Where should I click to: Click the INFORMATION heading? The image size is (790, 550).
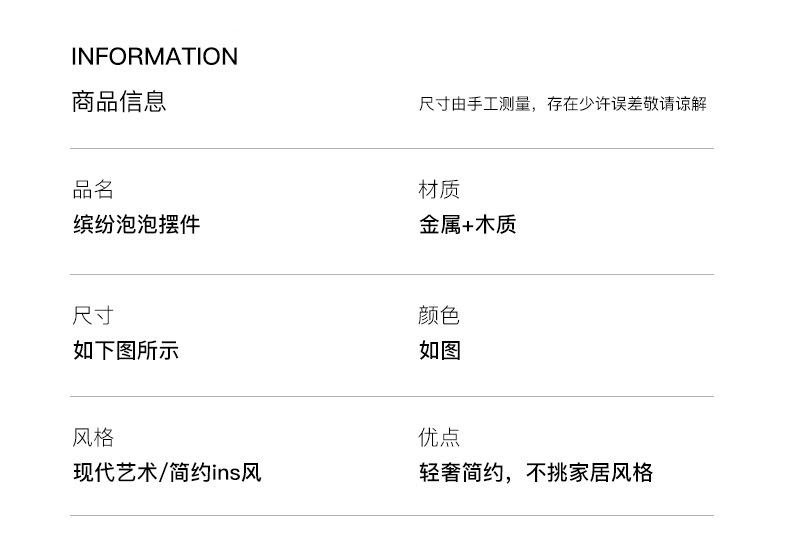pos(154,56)
